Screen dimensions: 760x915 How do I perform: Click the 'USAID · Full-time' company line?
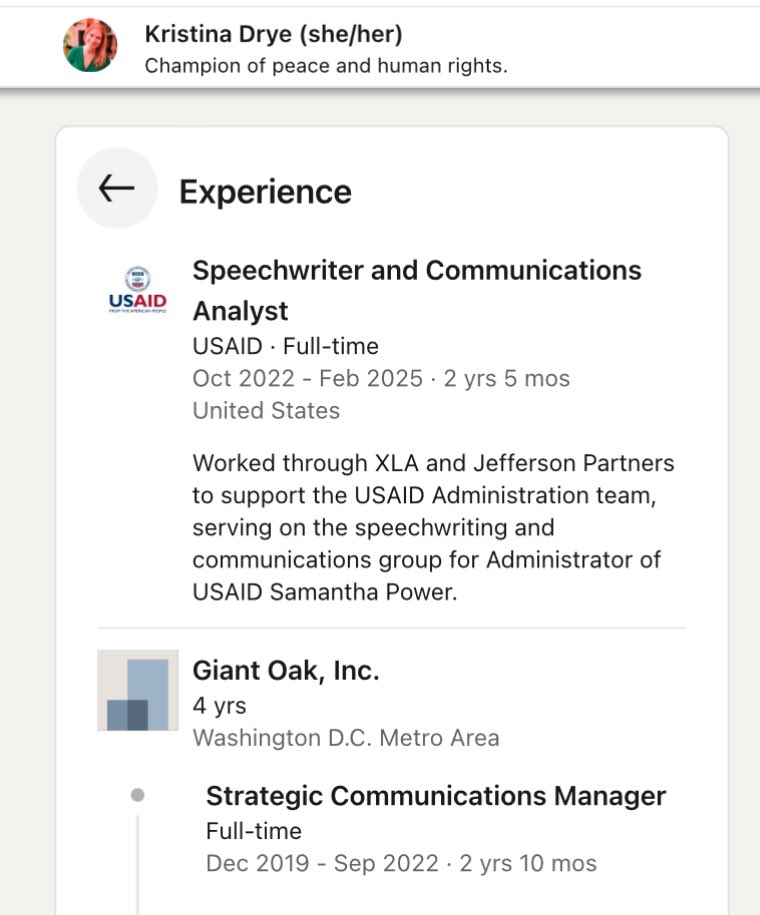point(285,346)
